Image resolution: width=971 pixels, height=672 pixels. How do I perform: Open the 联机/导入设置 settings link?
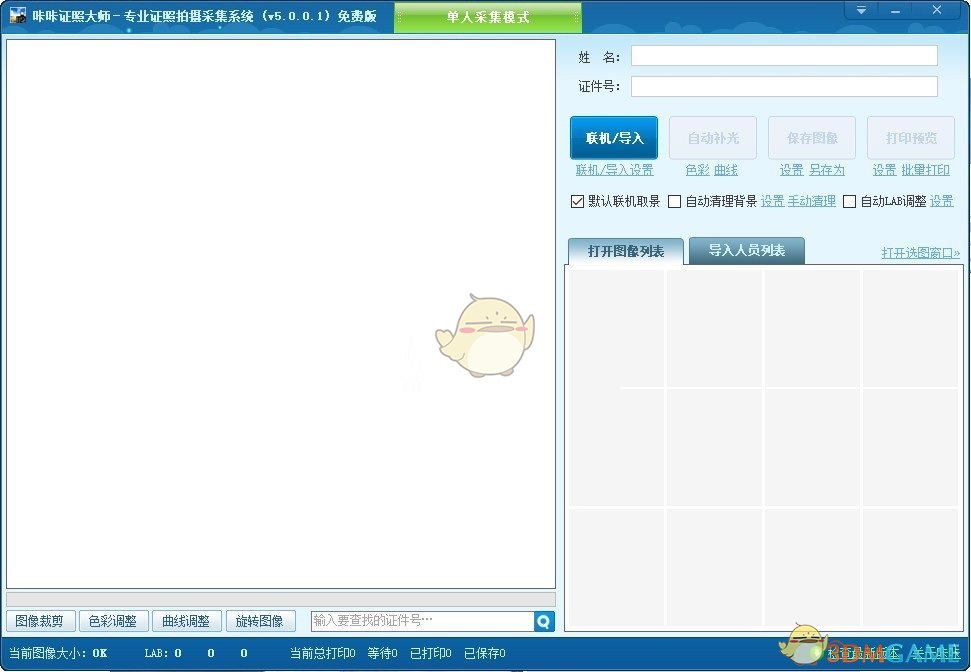pyautogui.click(x=614, y=169)
